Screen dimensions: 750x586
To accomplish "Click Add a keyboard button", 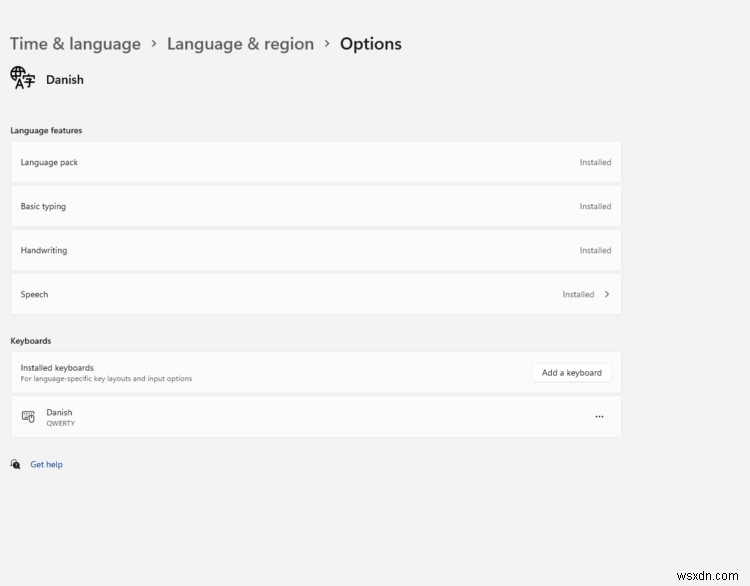I will [x=572, y=373].
